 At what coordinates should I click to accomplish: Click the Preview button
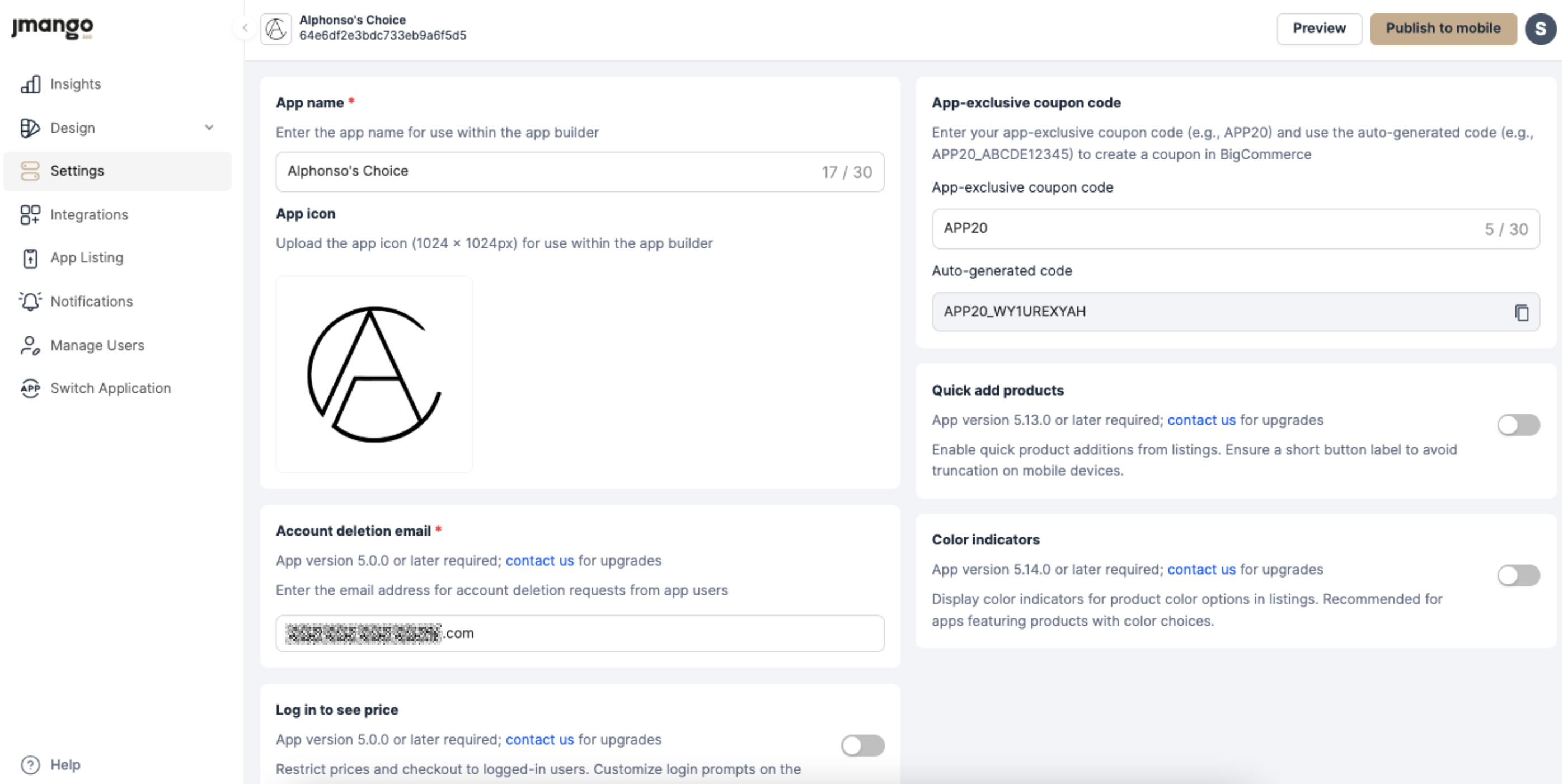pyautogui.click(x=1319, y=29)
